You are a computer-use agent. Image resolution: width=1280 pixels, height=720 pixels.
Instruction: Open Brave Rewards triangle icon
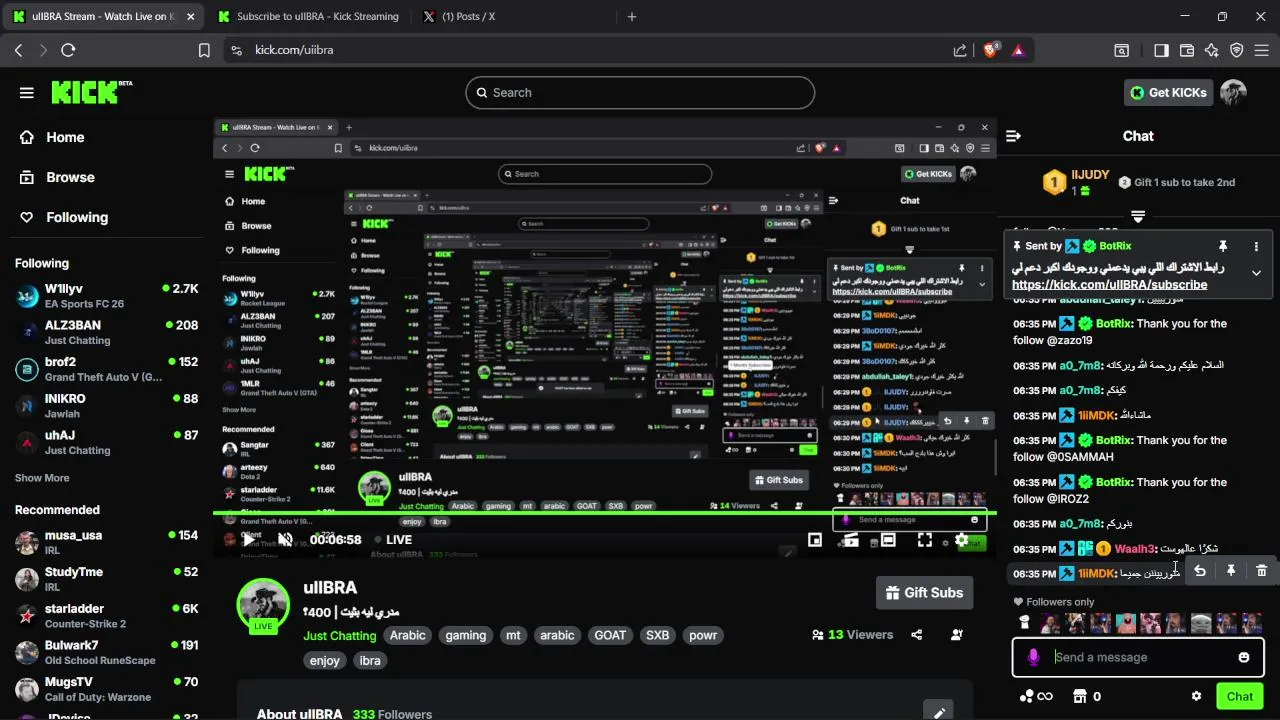click(1018, 50)
